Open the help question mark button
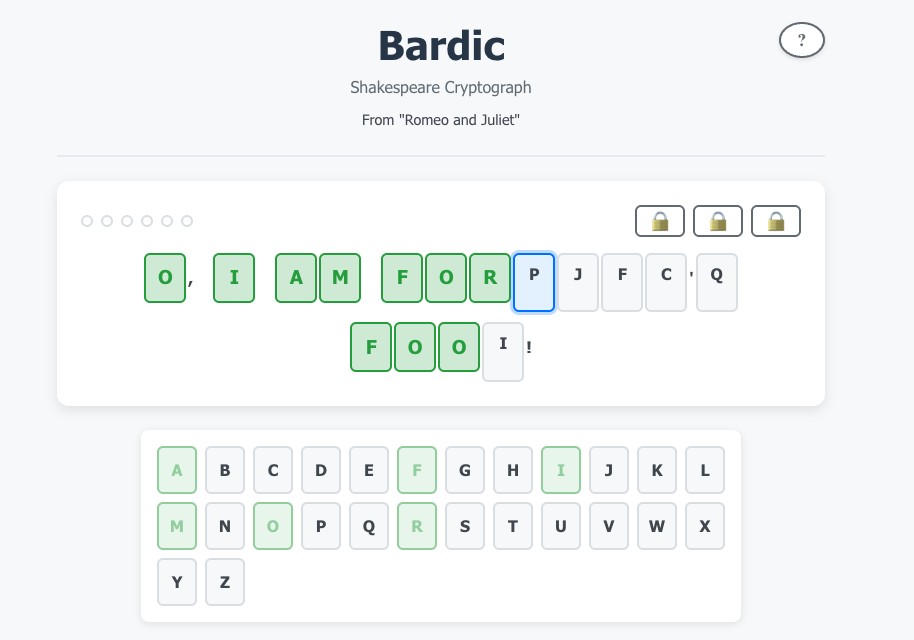The image size is (914, 640). pos(801,41)
